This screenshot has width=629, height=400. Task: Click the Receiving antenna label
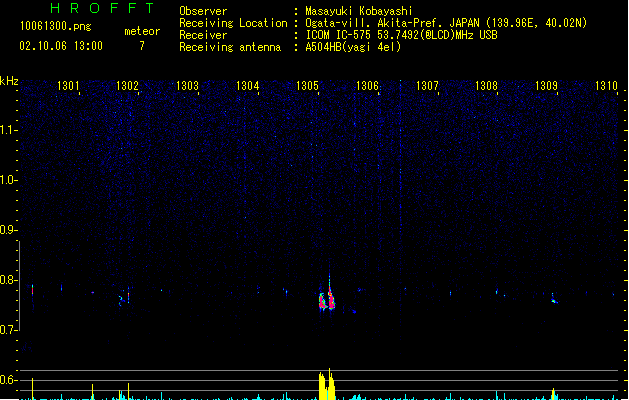pos(230,47)
